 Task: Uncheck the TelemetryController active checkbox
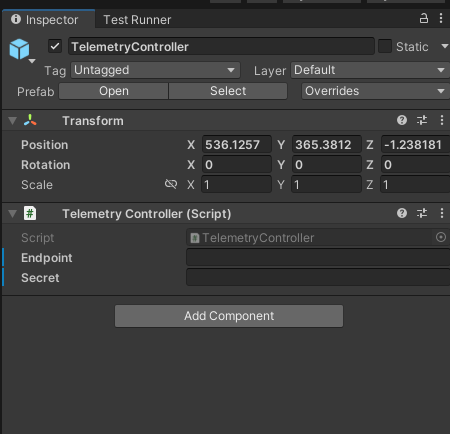pyautogui.click(x=55, y=46)
